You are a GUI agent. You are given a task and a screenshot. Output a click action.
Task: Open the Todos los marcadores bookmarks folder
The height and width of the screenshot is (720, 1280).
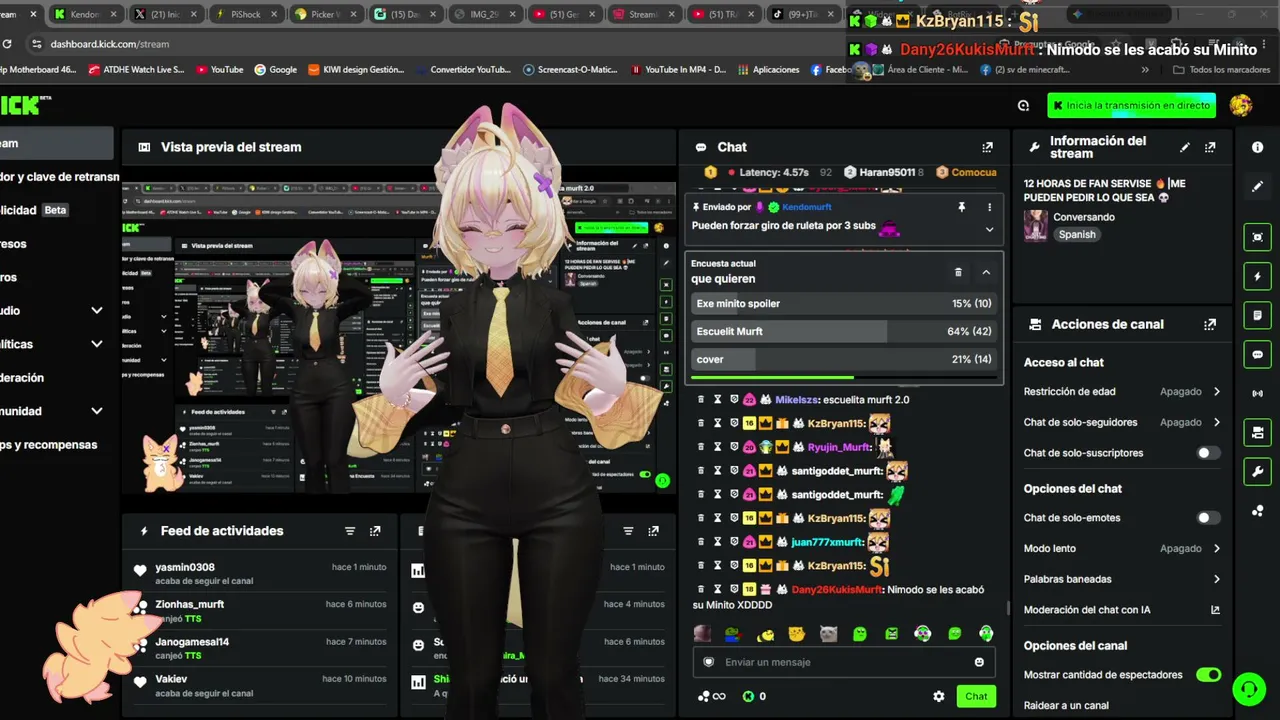pyautogui.click(x=1221, y=70)
